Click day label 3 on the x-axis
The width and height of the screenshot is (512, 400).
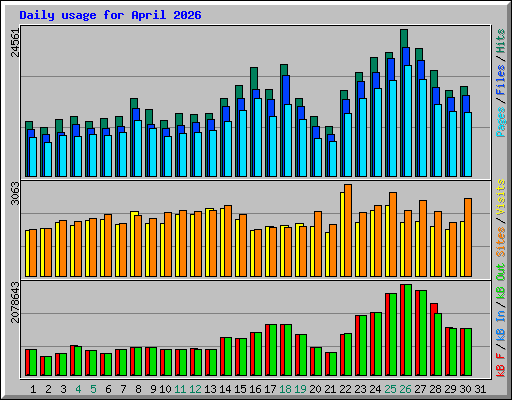tap(63, 389)
